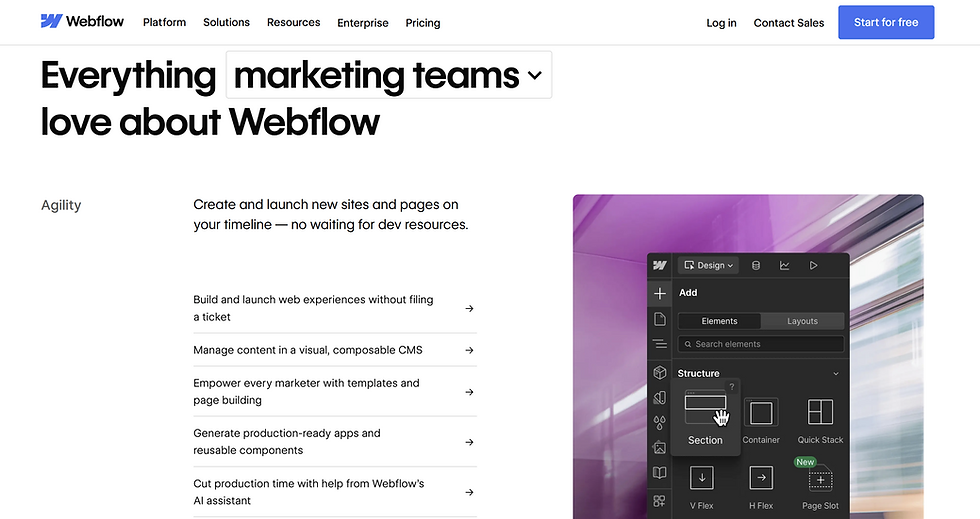Select the H Flex element

(x=761, y=487)
